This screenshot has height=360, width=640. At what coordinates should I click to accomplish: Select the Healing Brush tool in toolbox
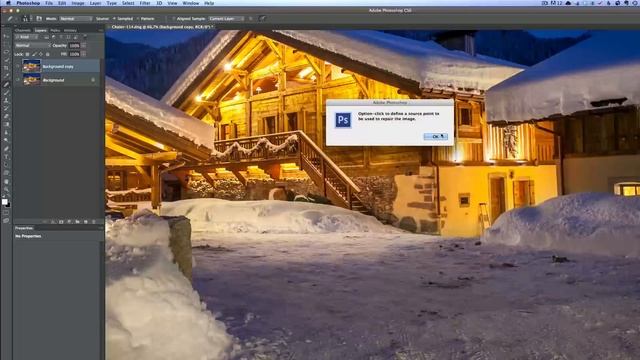click(x=6, y=84)
